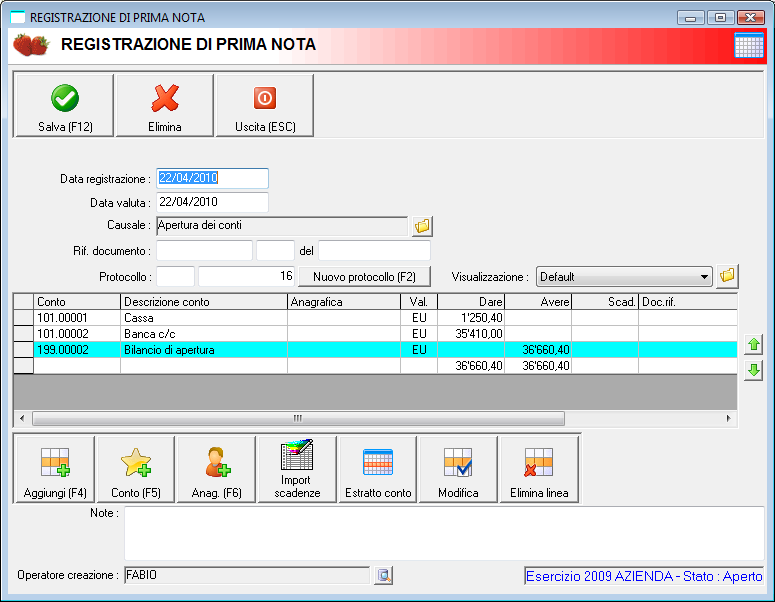
Task: Move row up with green arrow
Action: click(x=753, y=344)
